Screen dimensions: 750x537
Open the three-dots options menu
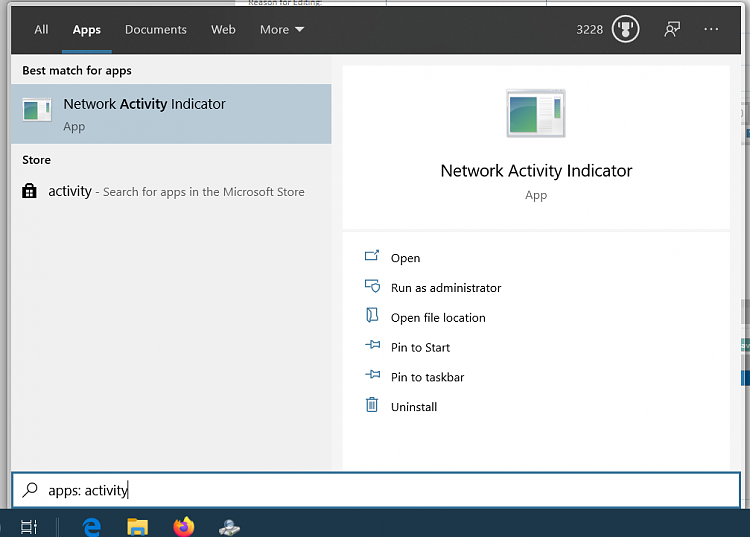point(711,29)
